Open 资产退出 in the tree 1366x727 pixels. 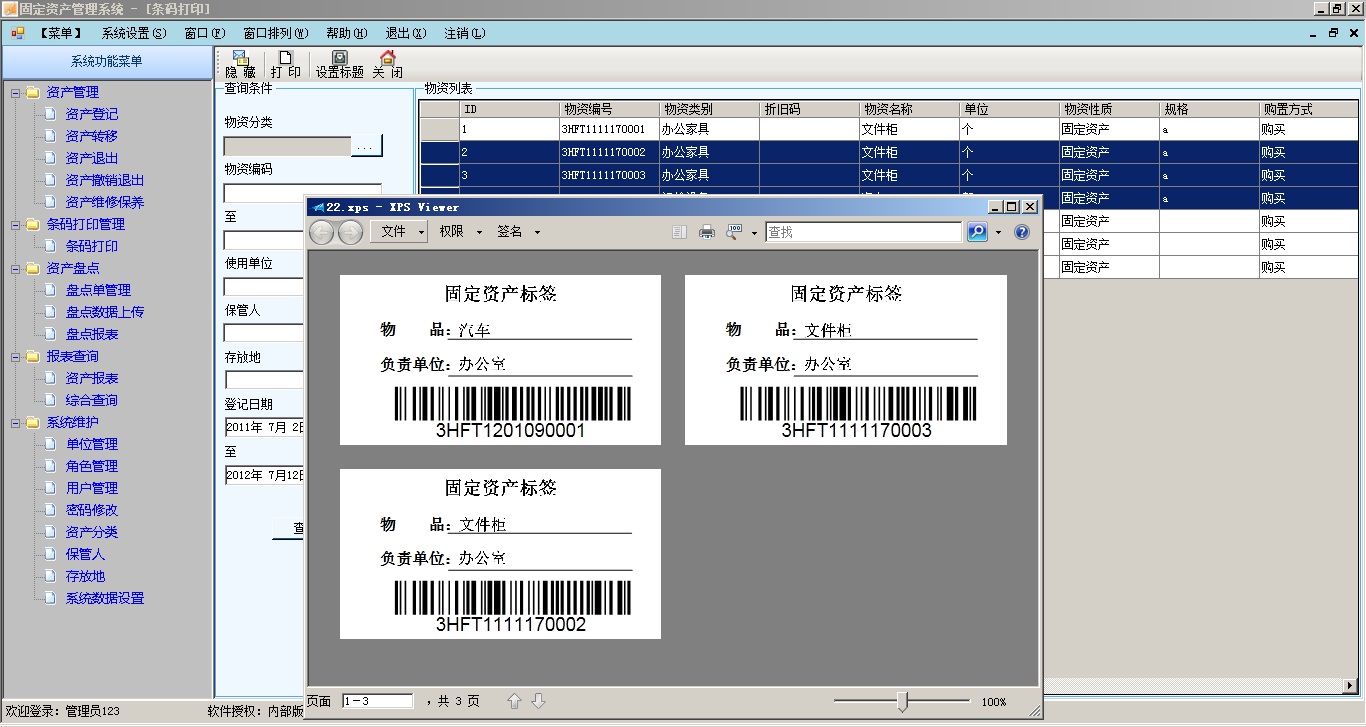92,158
